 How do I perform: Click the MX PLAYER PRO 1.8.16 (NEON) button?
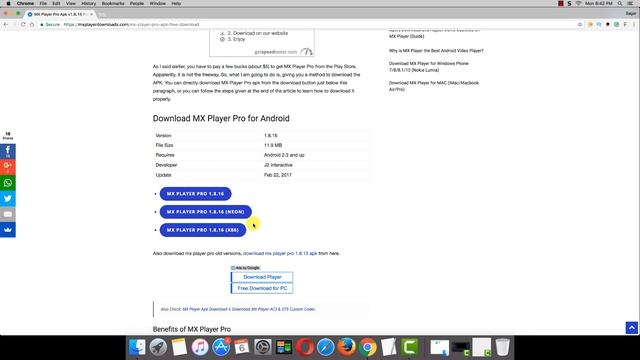click(x=205, y=212)
